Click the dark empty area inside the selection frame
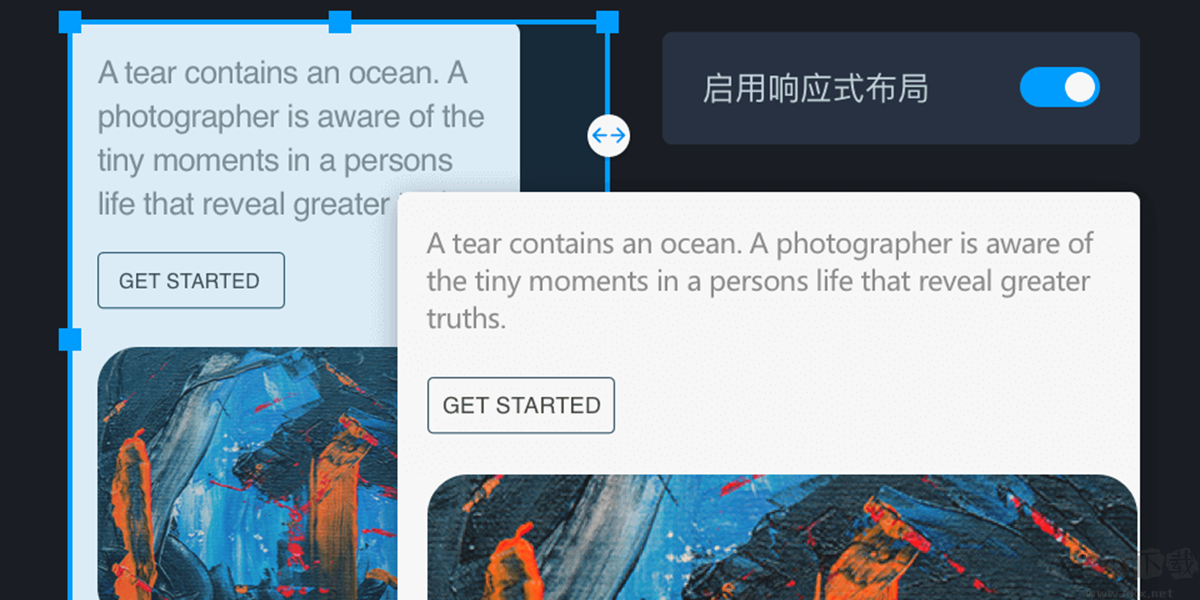Screen dimensions: 1200x600 [x=562, y=70]
